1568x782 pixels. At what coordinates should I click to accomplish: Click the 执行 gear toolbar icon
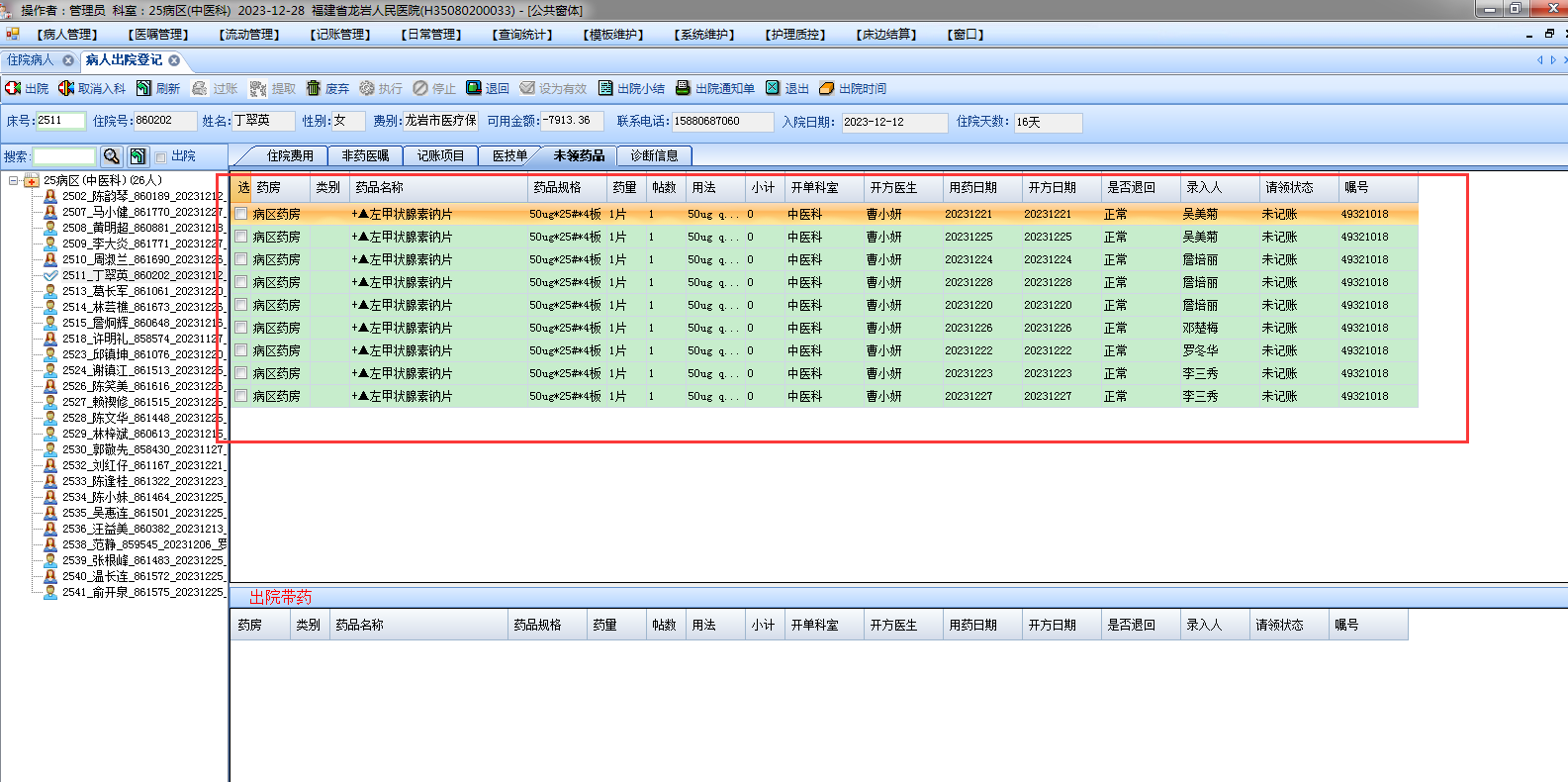(367, 88)
